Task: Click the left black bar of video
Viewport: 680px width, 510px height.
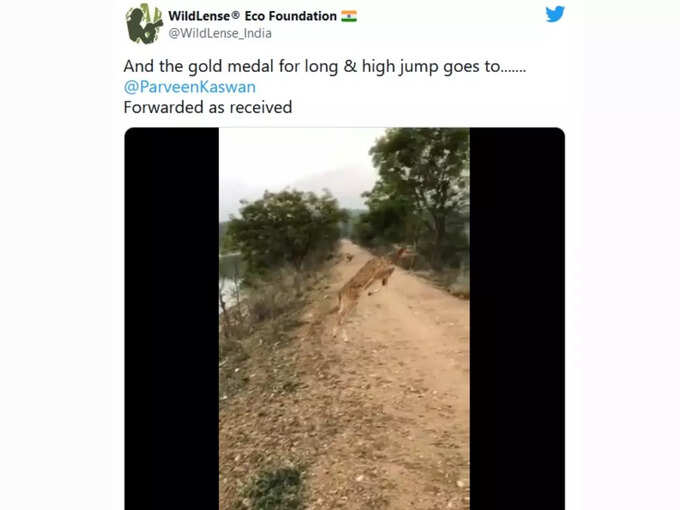Action: pos(172,319)
